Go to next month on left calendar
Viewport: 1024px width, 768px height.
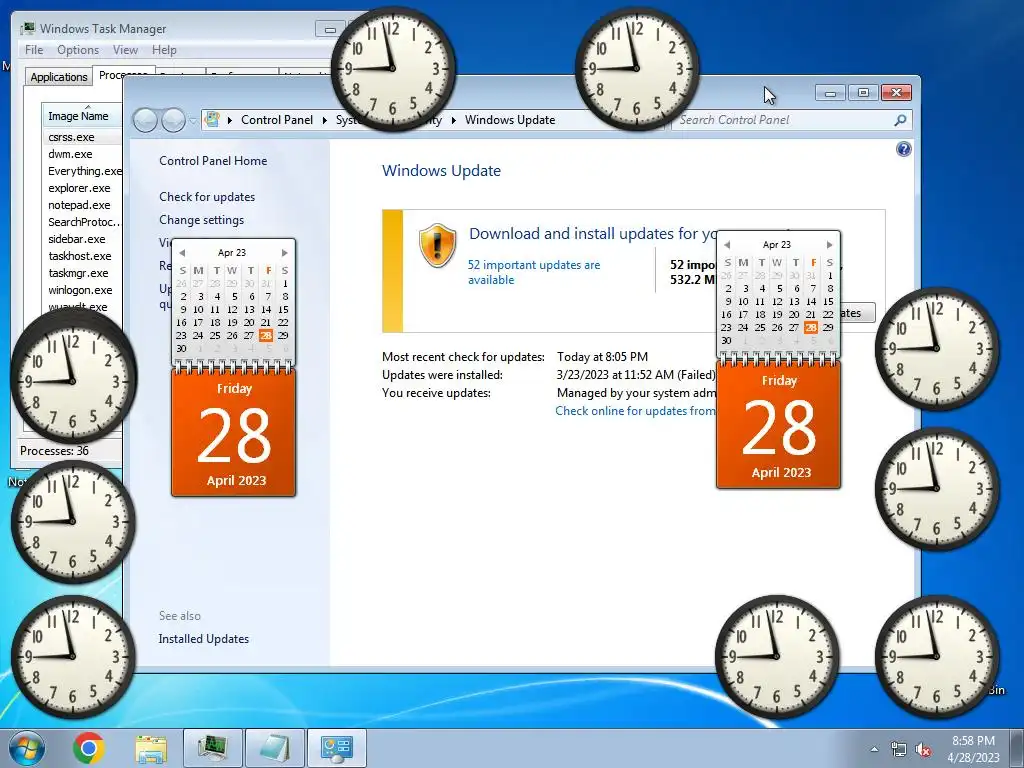(285, 253)
